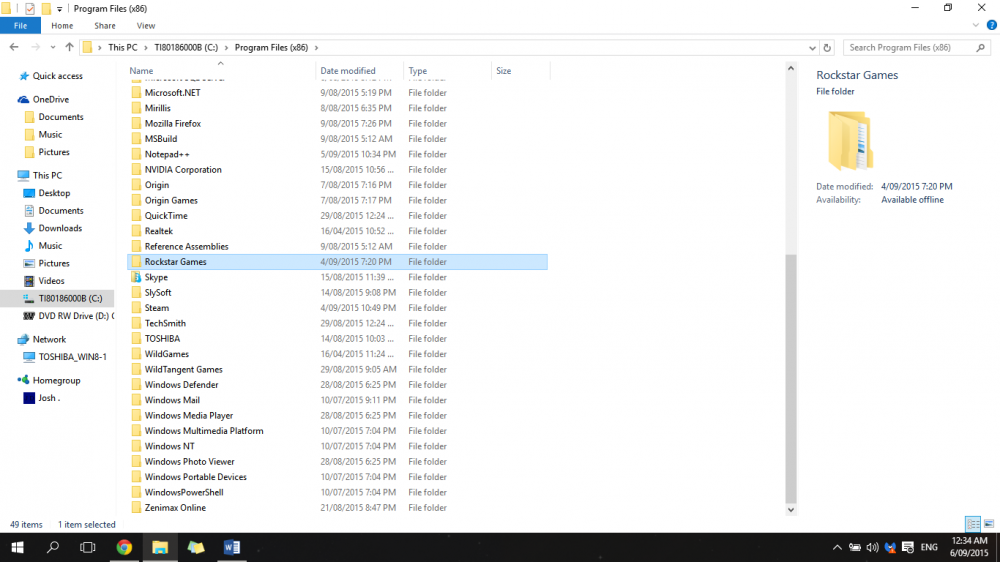Screen dimensions: 1000x562
Task: Launch Google Chrome from the taskbar
Action: (x=124, y=547)
